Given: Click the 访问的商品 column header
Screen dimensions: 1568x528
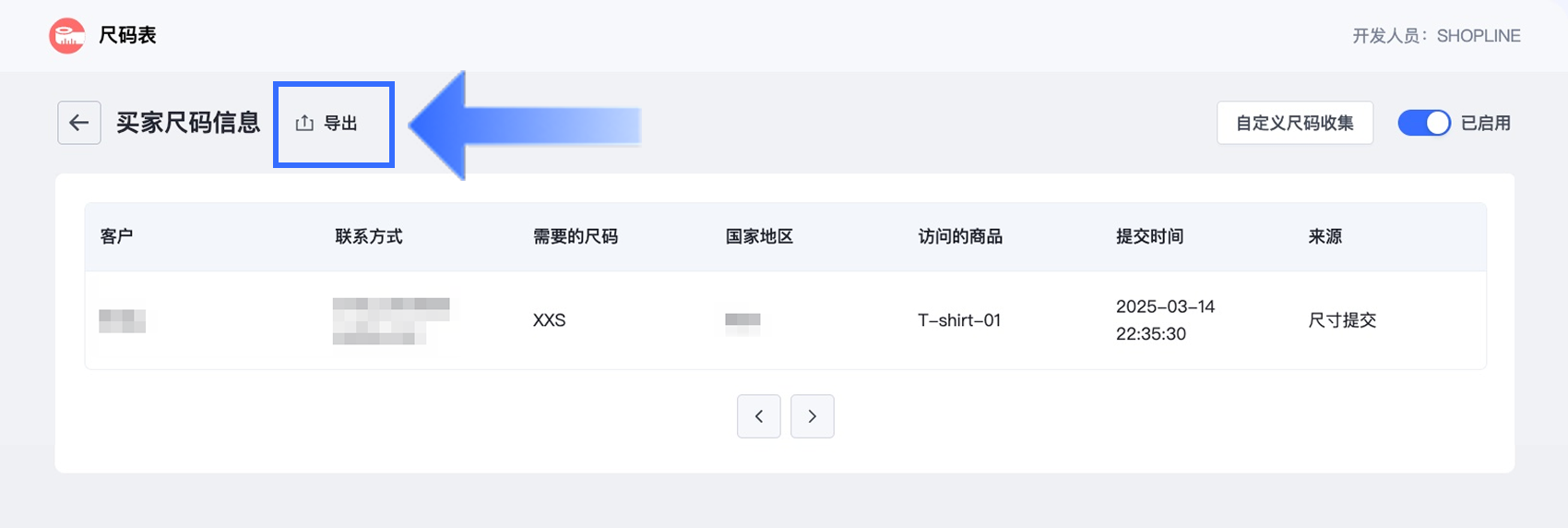Looking at the screenshot, I should tap(960, 237).
